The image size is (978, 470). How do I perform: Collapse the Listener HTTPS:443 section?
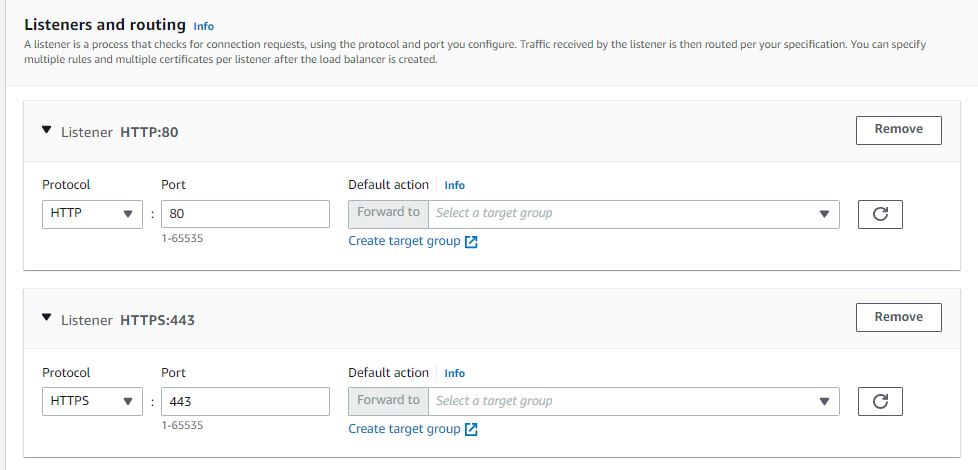tap(46, 319)
